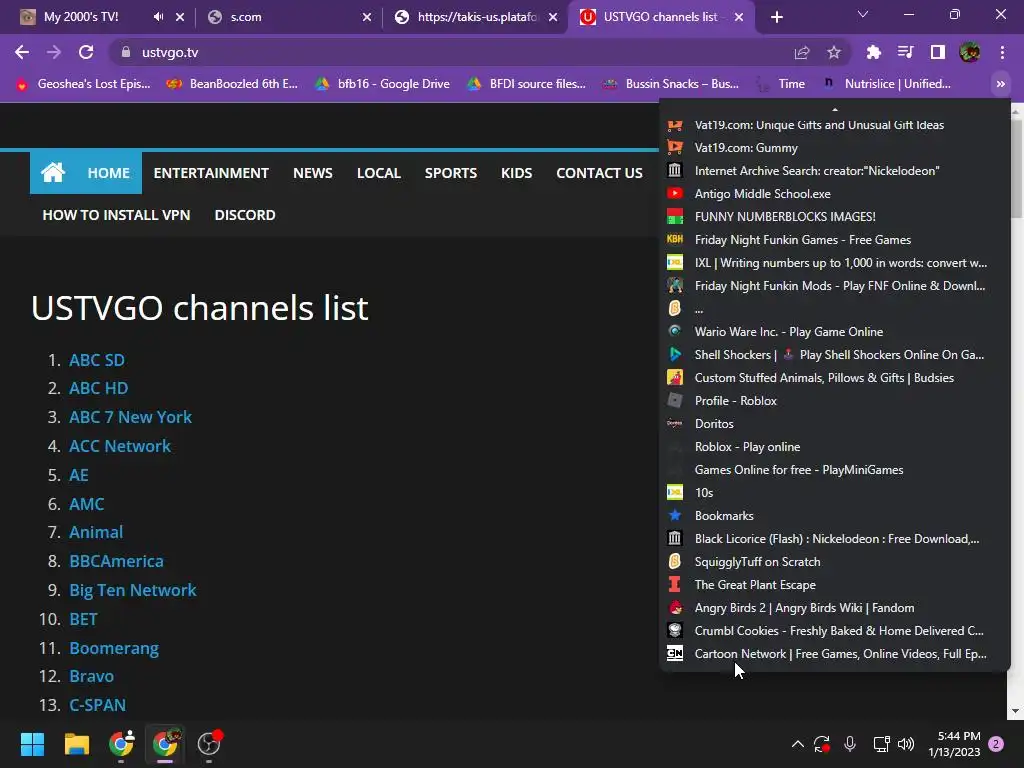Image resolution: width=1024 pixels, height=768 pixels.
Task: Open the ACC Network channel link
Action: pos(120,446)
